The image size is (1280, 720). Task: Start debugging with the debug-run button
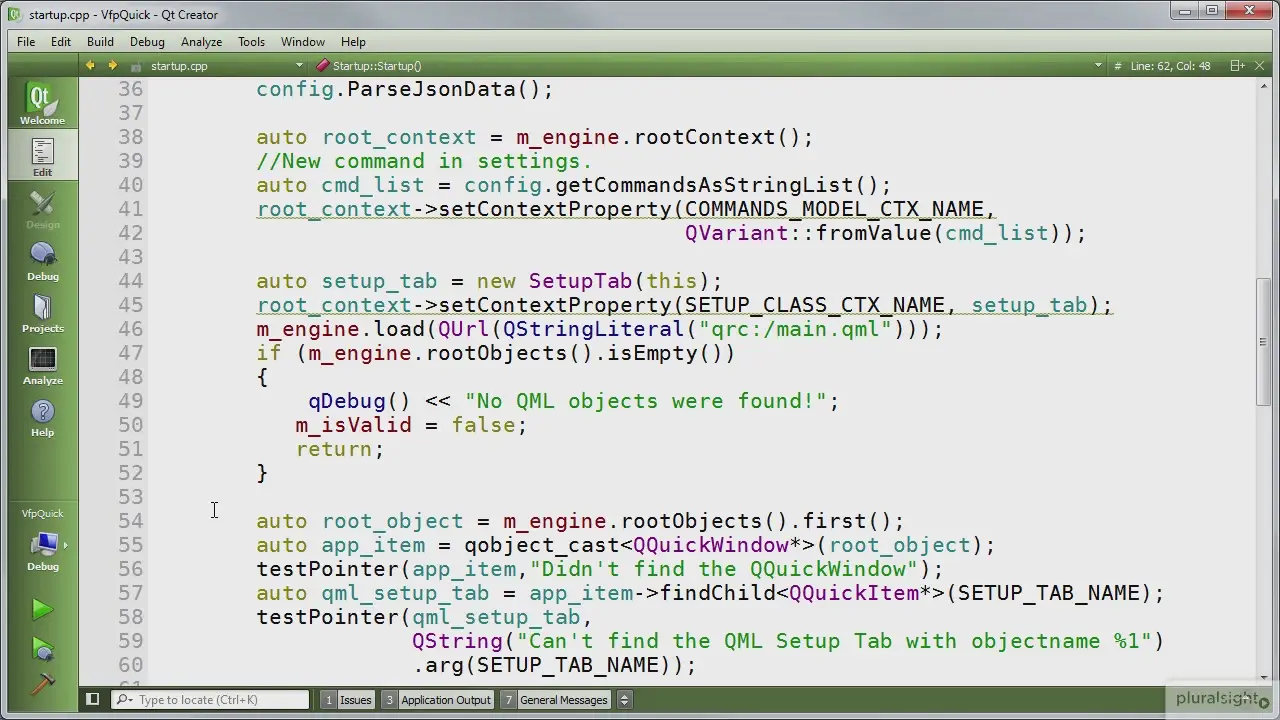point(42,650)
